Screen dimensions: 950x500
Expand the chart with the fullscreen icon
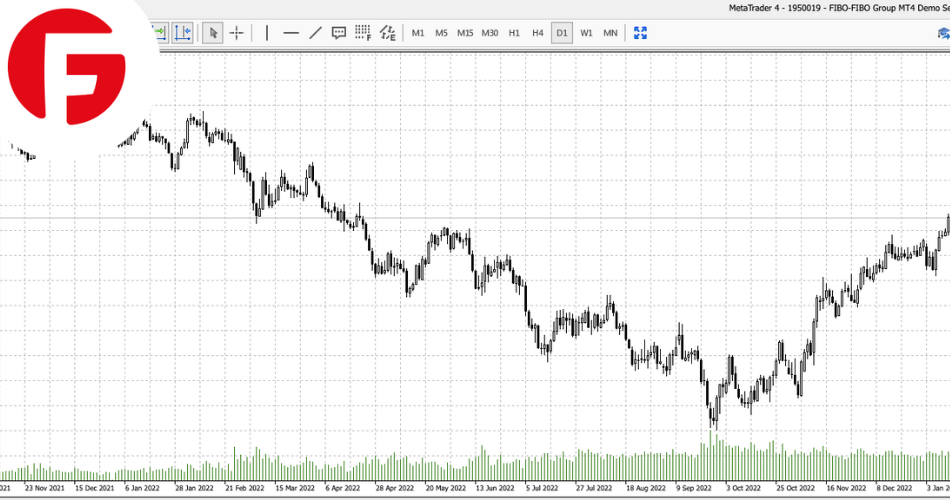tap(641, 33)
